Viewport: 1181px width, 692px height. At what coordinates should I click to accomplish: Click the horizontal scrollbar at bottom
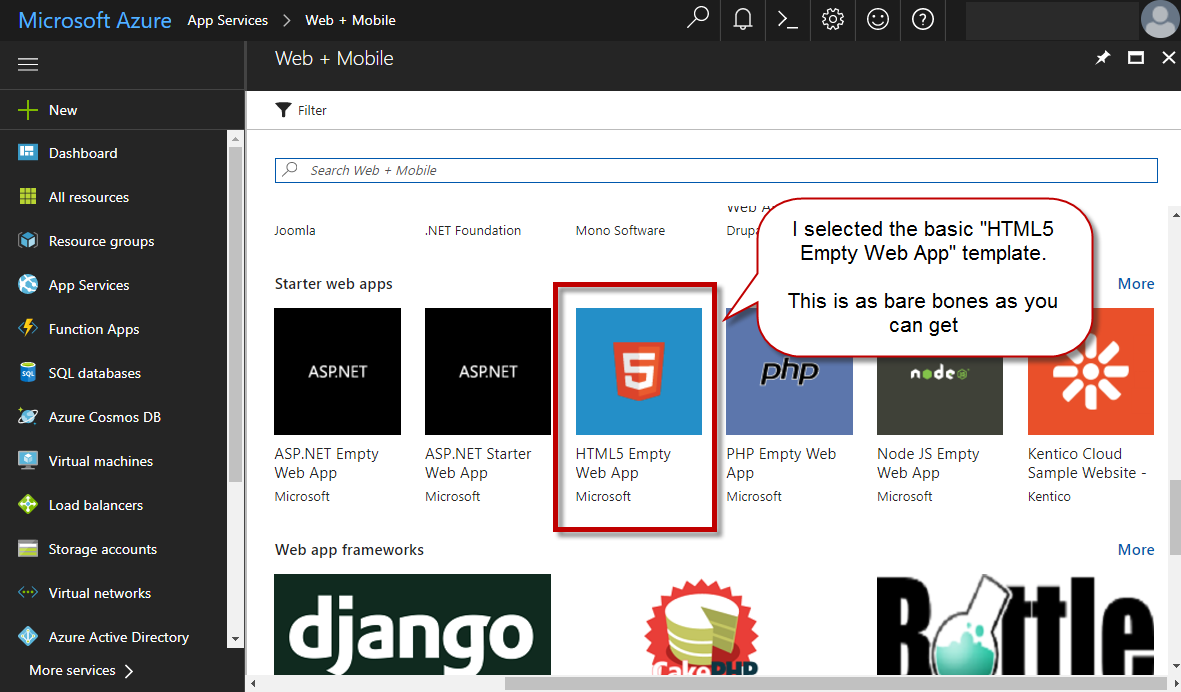tap(836, 684)
